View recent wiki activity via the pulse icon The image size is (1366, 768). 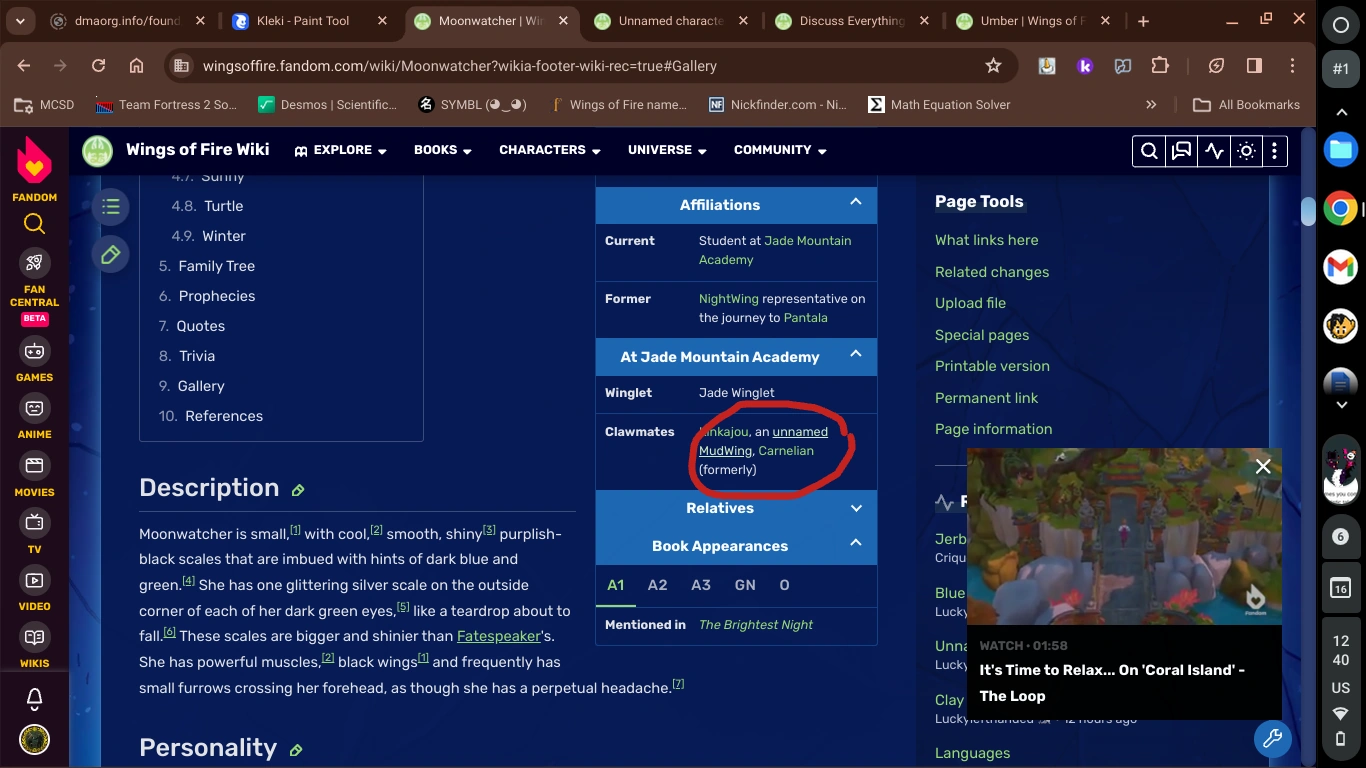1214,151
